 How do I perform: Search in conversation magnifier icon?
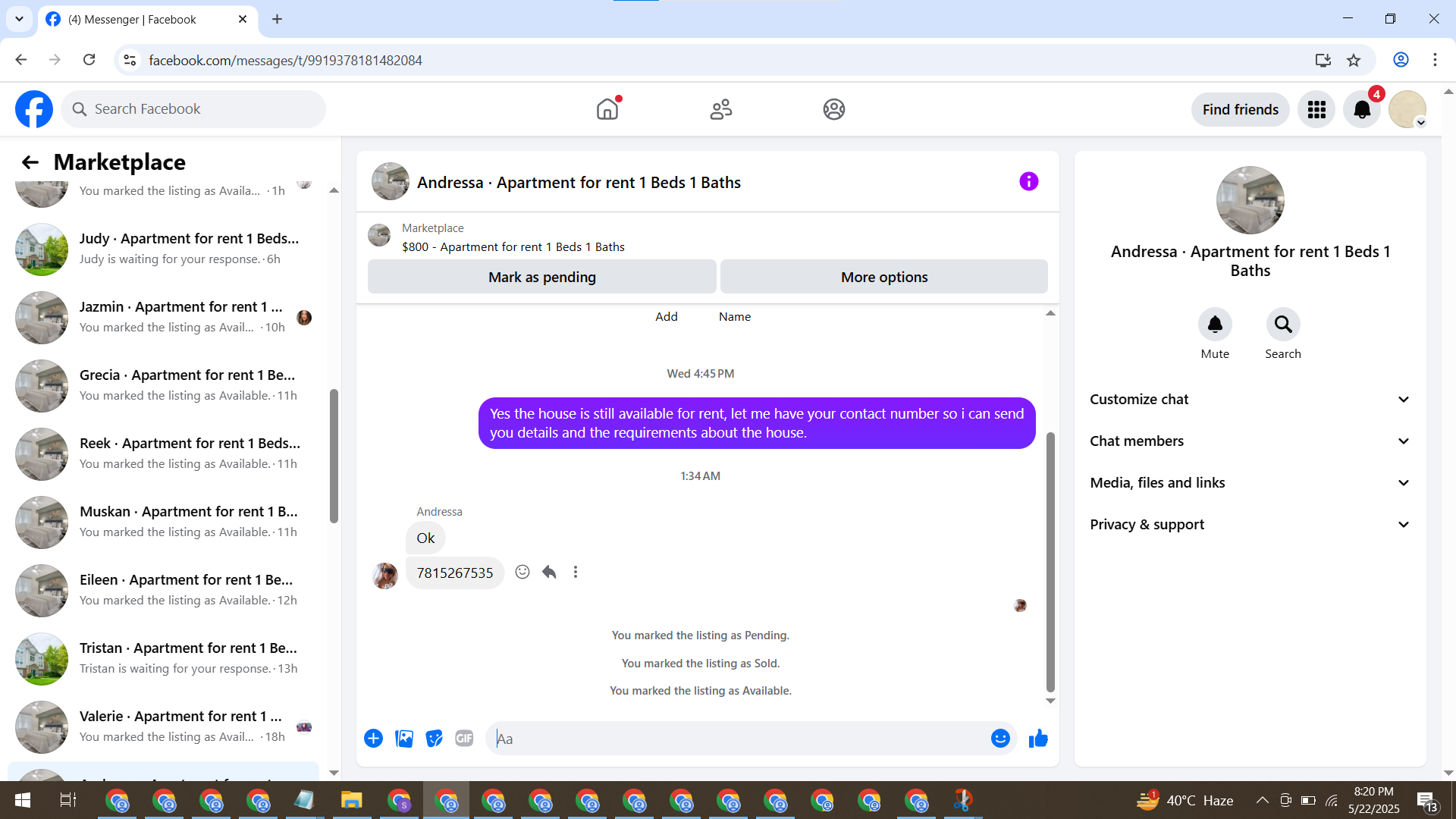click(x=1283, y=325)
